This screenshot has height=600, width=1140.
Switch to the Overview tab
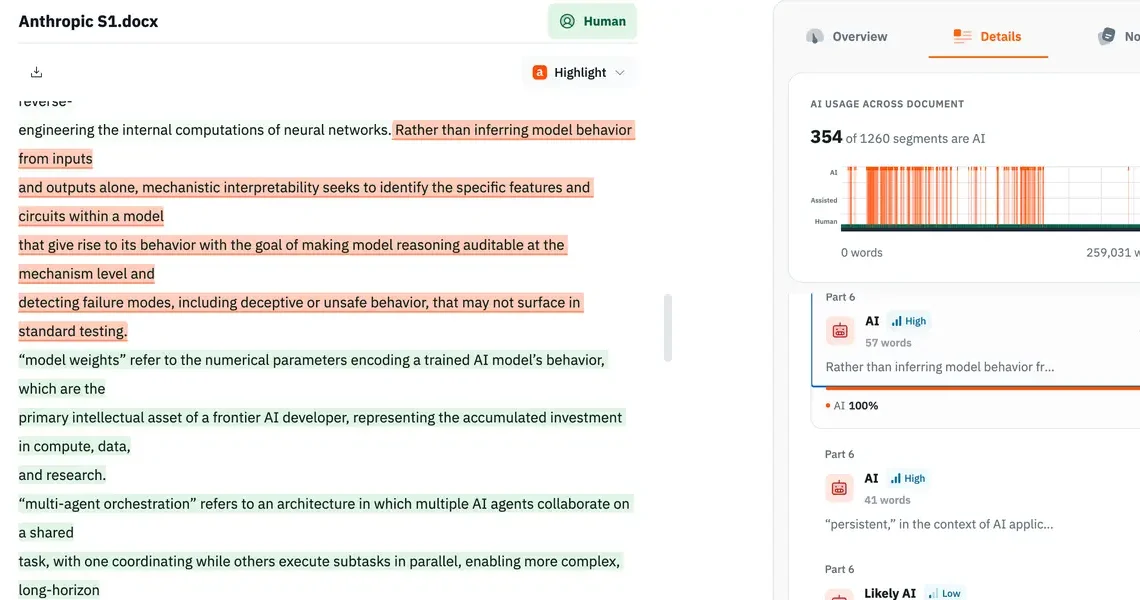[847, 36]
